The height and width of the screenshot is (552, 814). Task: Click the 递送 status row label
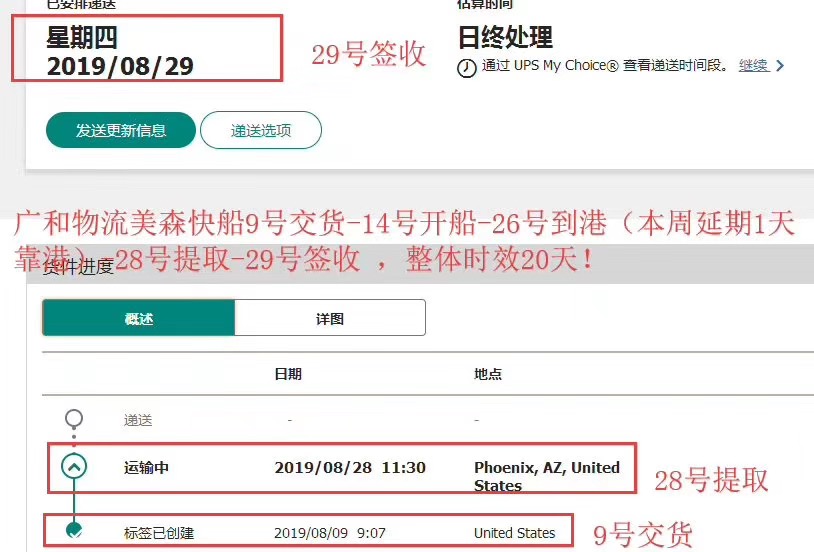pyautogui.click(x=138, y=420)
